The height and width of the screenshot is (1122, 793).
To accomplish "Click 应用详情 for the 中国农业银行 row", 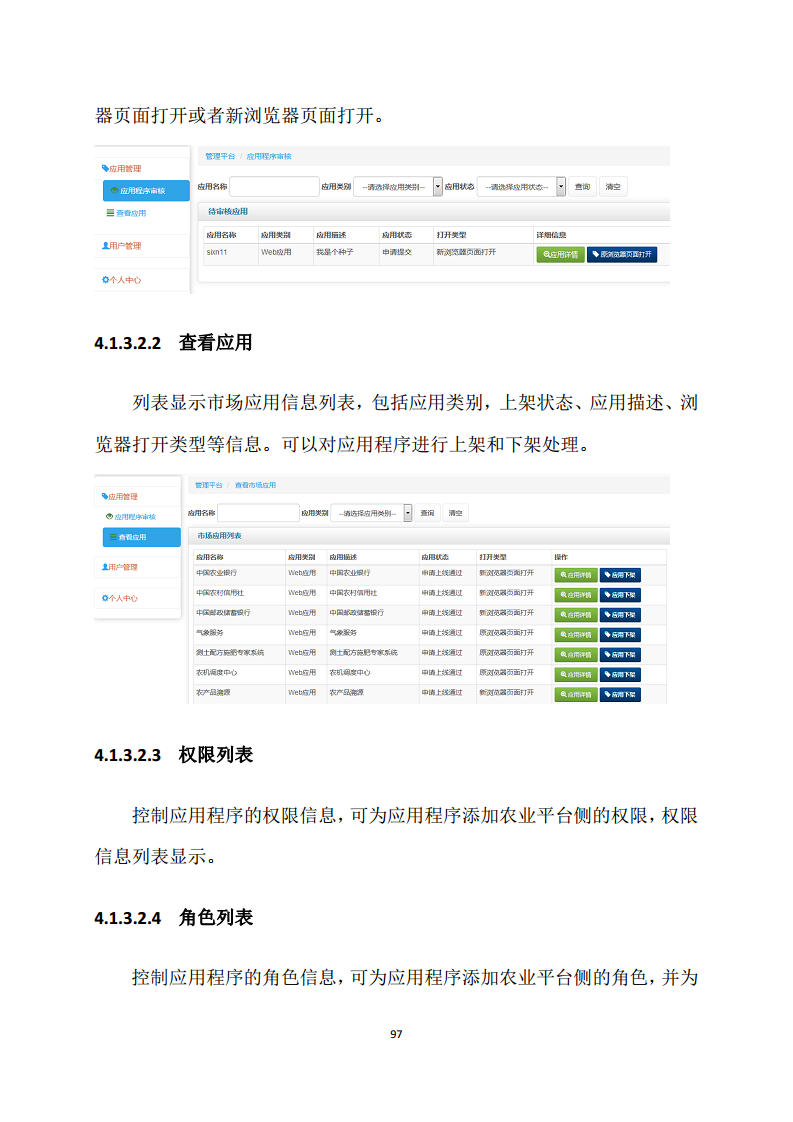I will pos(576,575).
